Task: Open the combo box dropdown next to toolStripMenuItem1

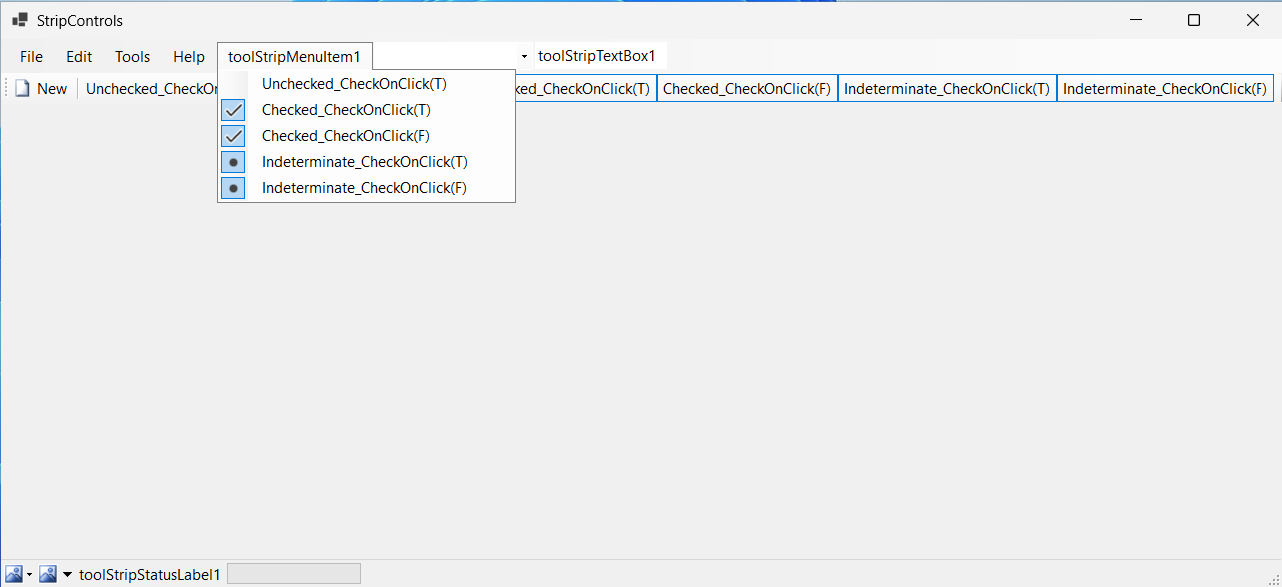Action: [523, 56]
